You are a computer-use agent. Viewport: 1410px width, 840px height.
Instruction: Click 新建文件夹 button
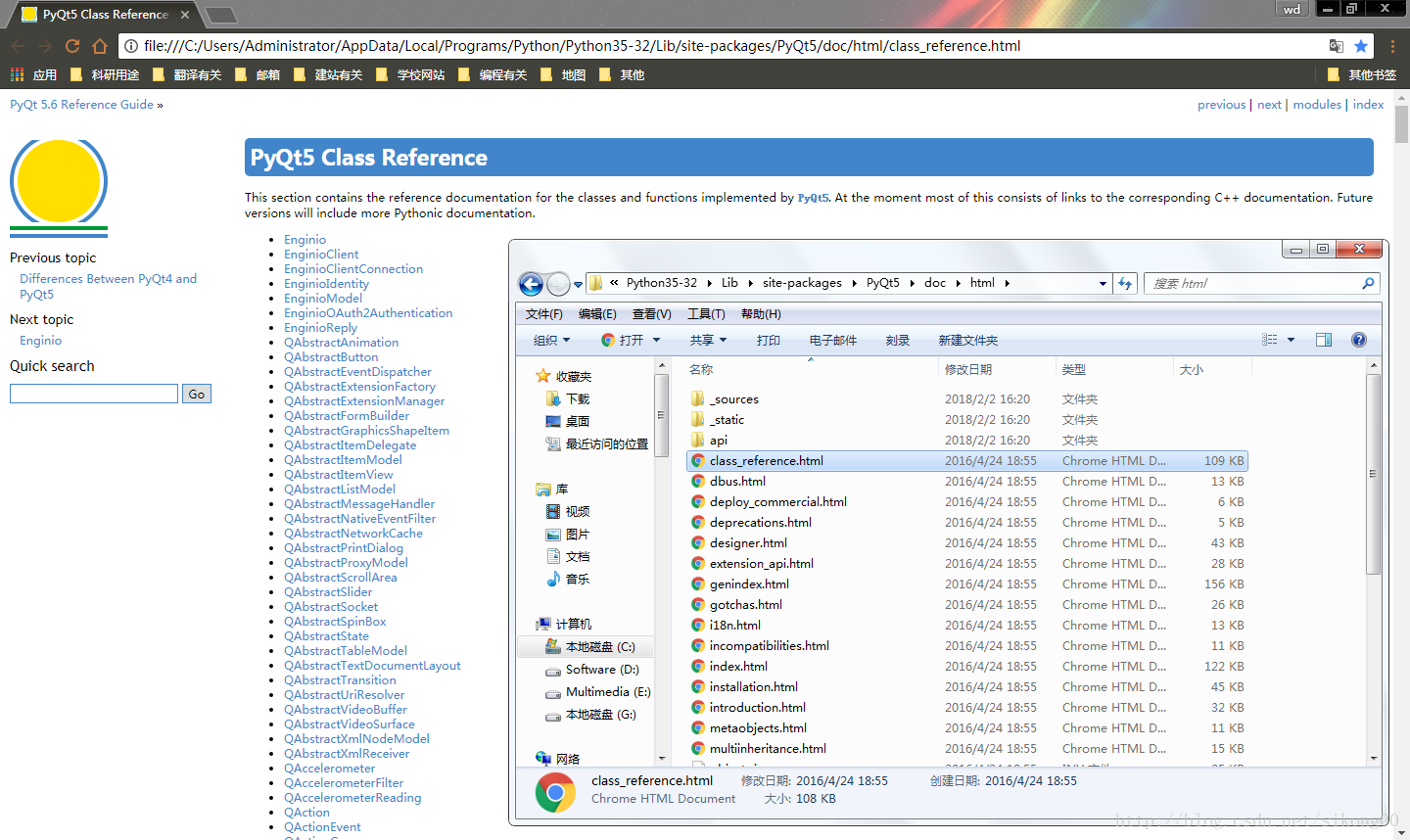(967, 340)
